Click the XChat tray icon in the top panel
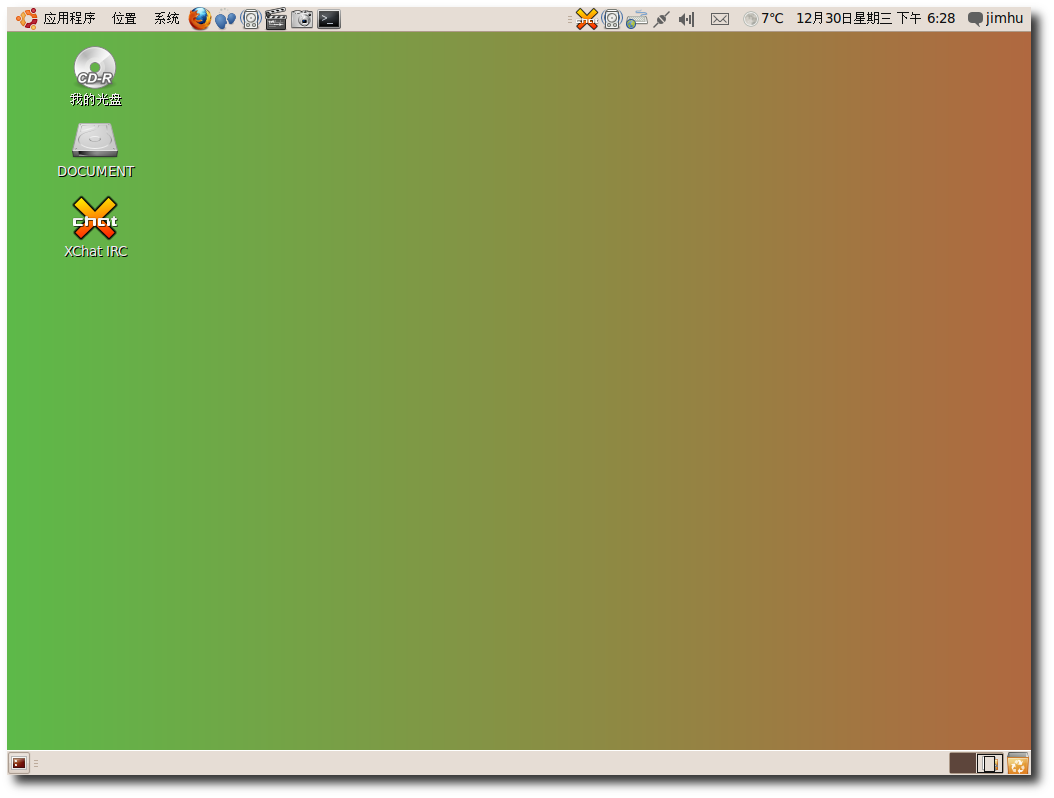 click(x=587, y=19)
